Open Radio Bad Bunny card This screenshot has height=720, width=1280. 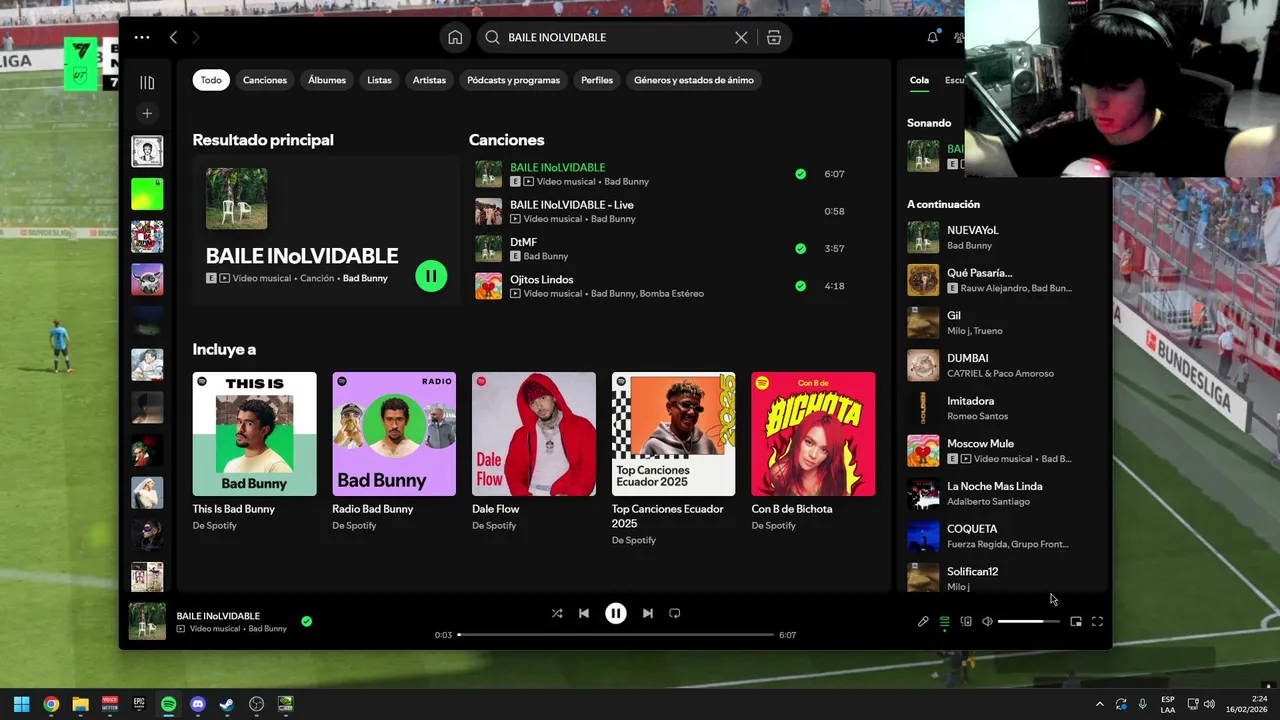[394, 450]
